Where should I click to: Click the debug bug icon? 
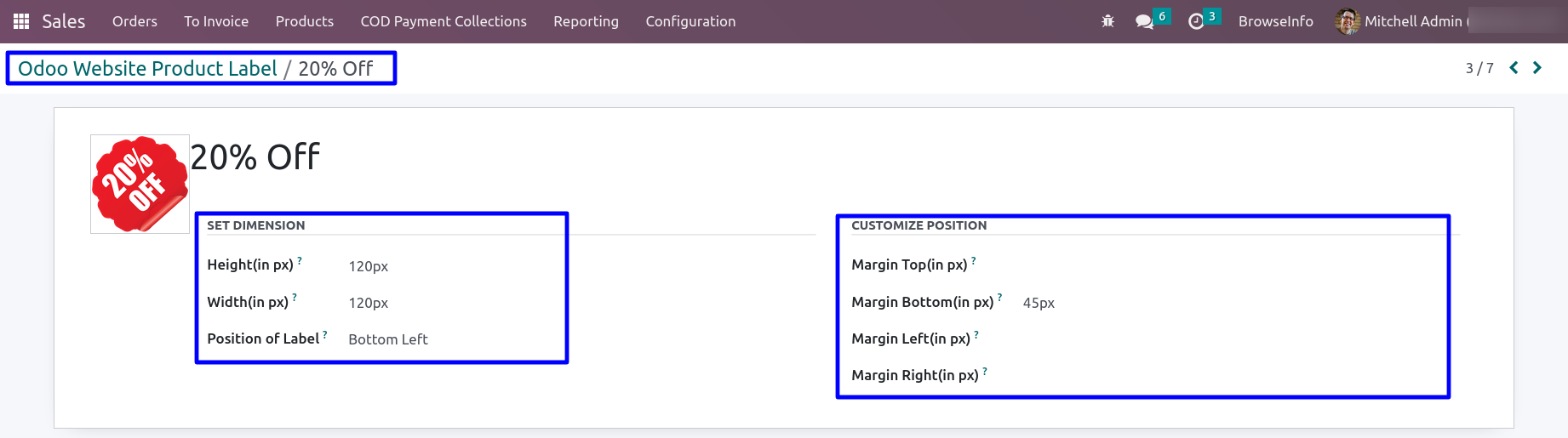1107,21
